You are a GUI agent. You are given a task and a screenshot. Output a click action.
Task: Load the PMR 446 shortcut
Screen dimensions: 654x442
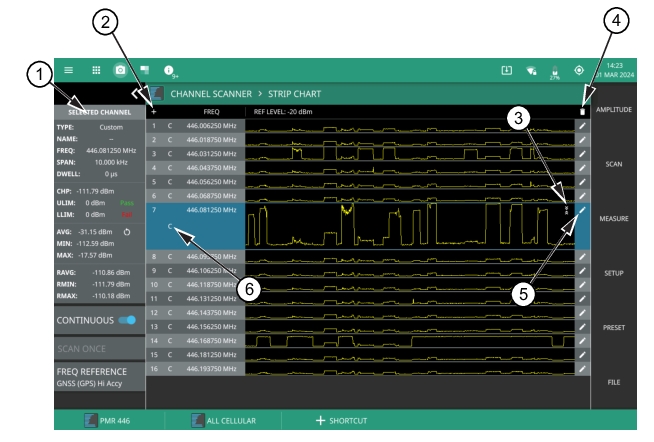pos(108,421)
